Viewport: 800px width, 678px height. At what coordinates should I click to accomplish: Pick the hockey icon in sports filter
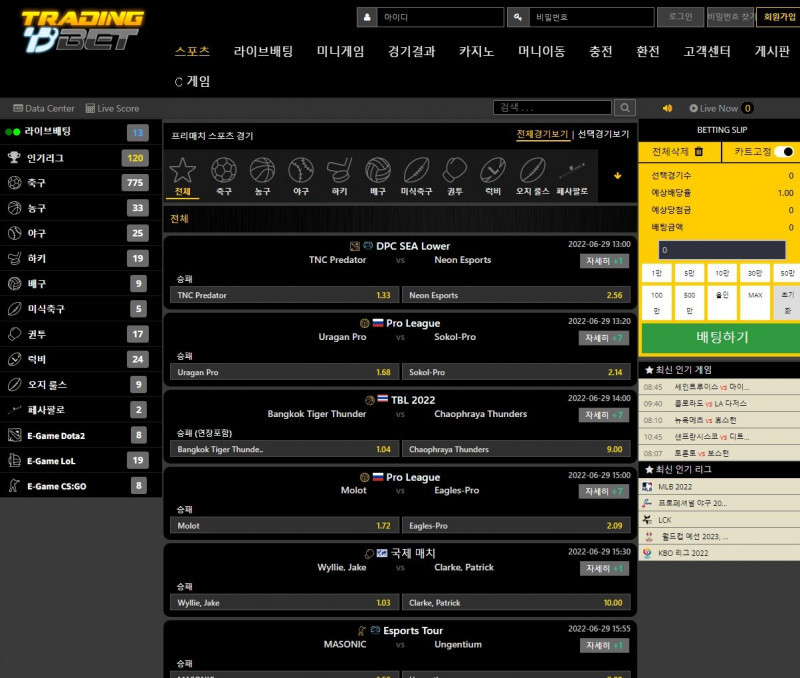tap(339, 170)
